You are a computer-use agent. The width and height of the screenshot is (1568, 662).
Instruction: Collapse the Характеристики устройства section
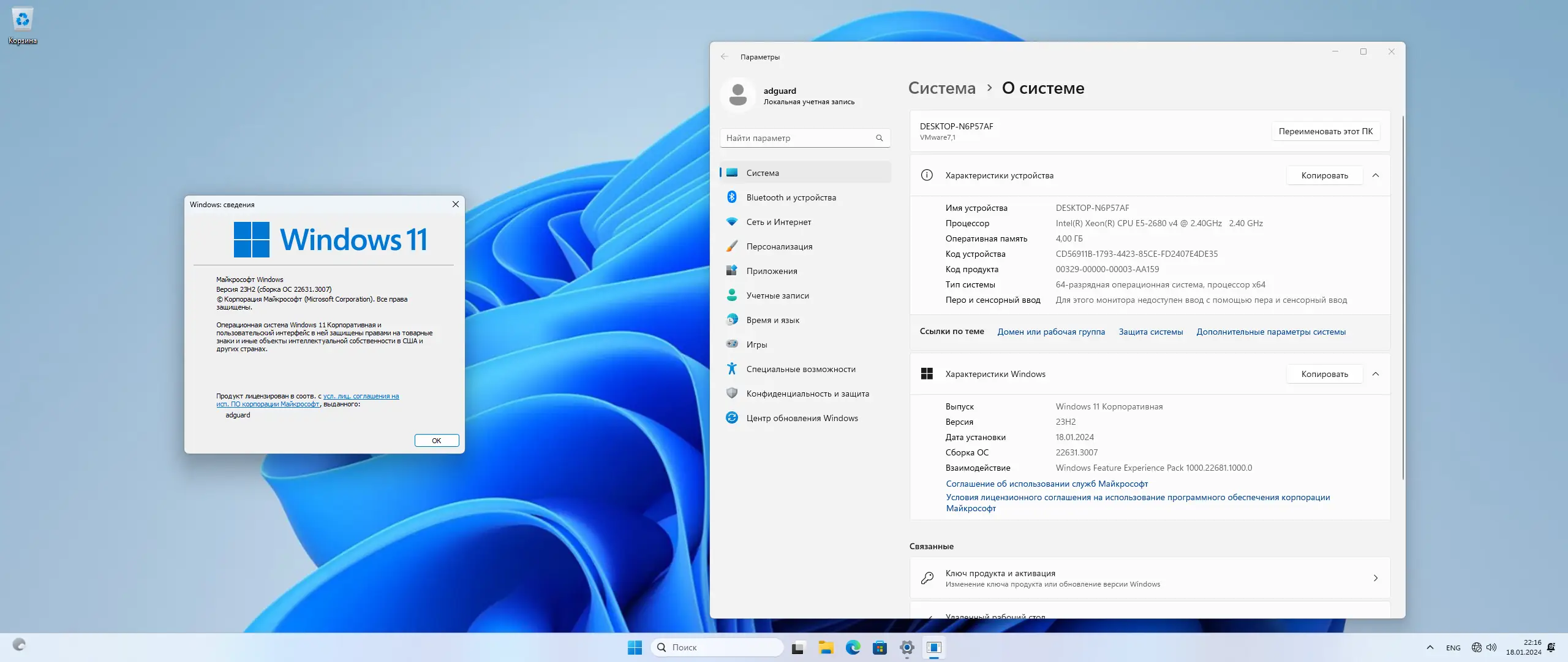coord(1376,175)
